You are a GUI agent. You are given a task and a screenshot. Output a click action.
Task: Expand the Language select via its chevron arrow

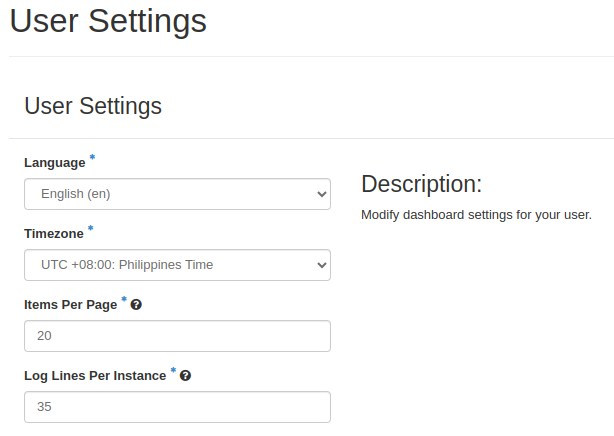[x=321, y=194]
